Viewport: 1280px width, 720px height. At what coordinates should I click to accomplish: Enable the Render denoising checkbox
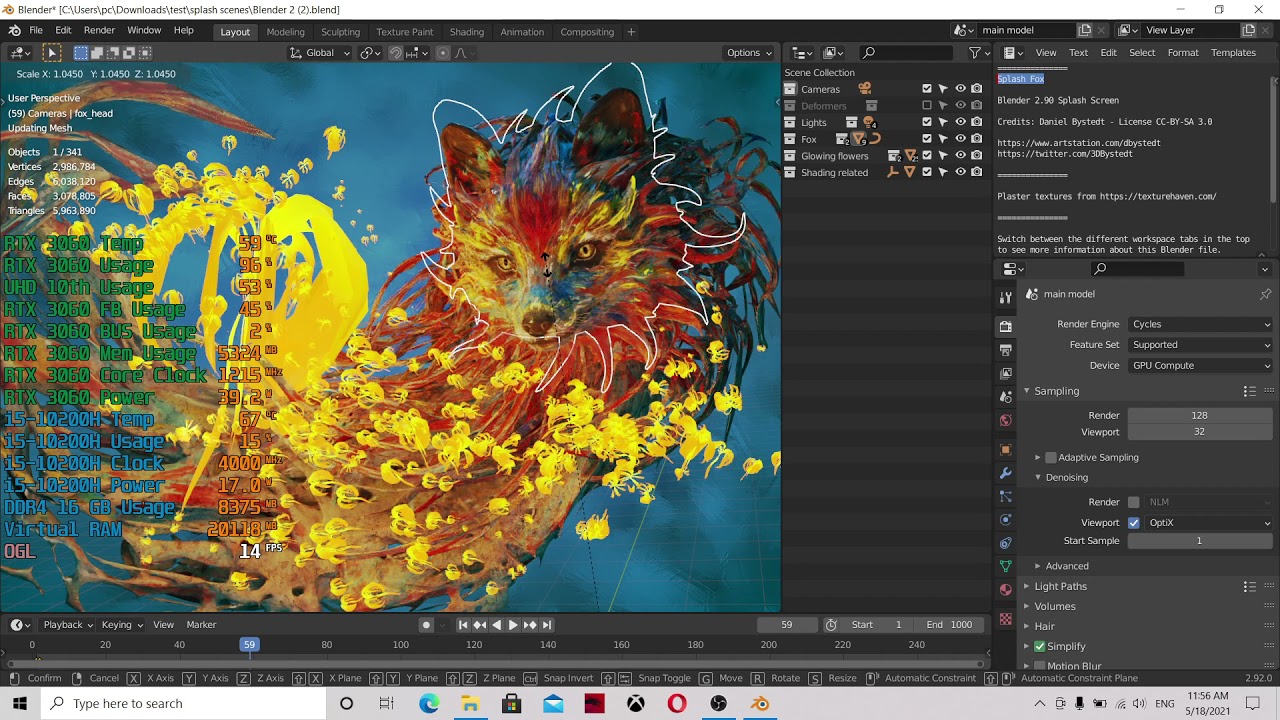(x=1134, y=502)
